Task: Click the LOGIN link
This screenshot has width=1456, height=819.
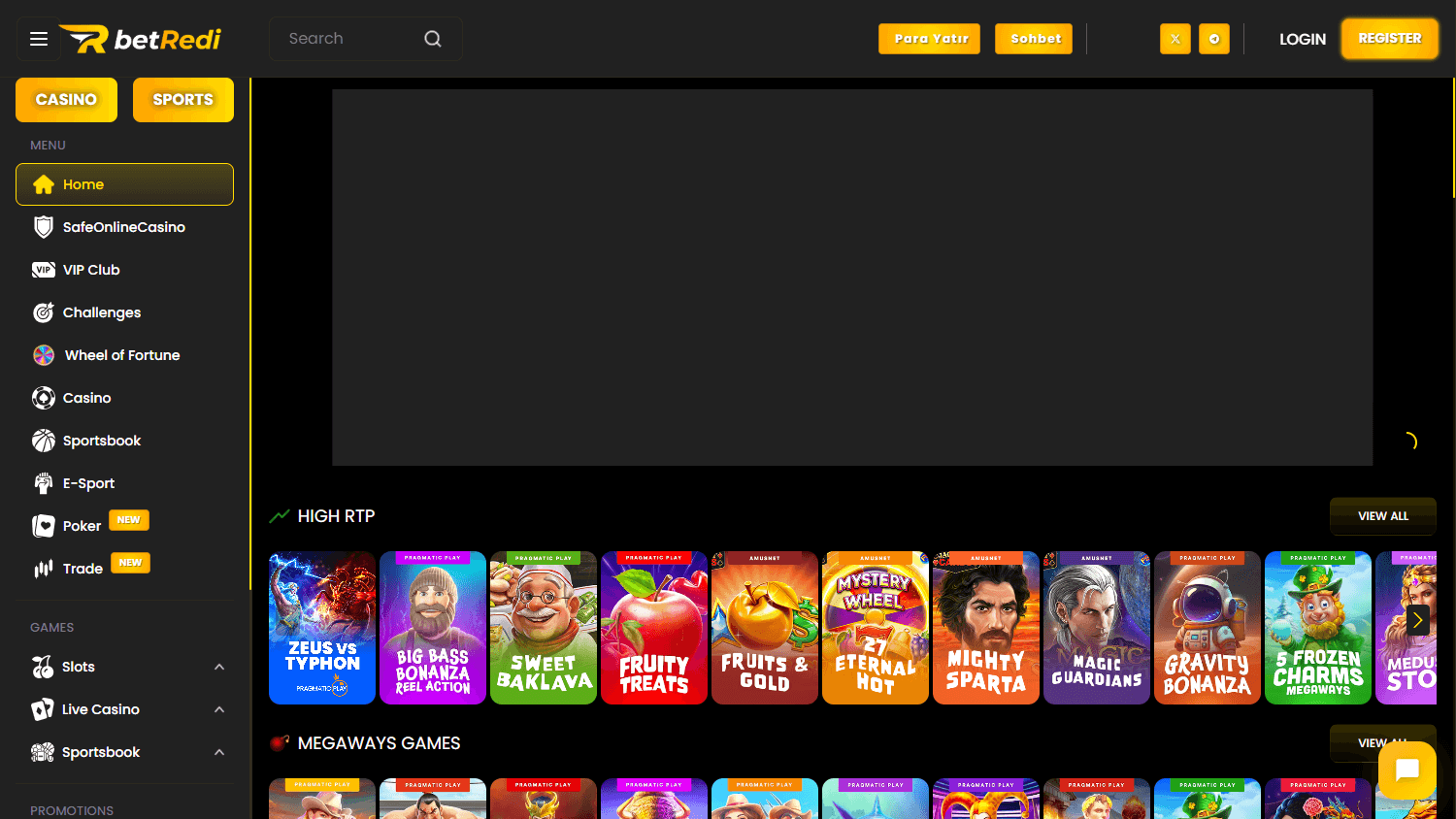Action: pos(1303,38)
